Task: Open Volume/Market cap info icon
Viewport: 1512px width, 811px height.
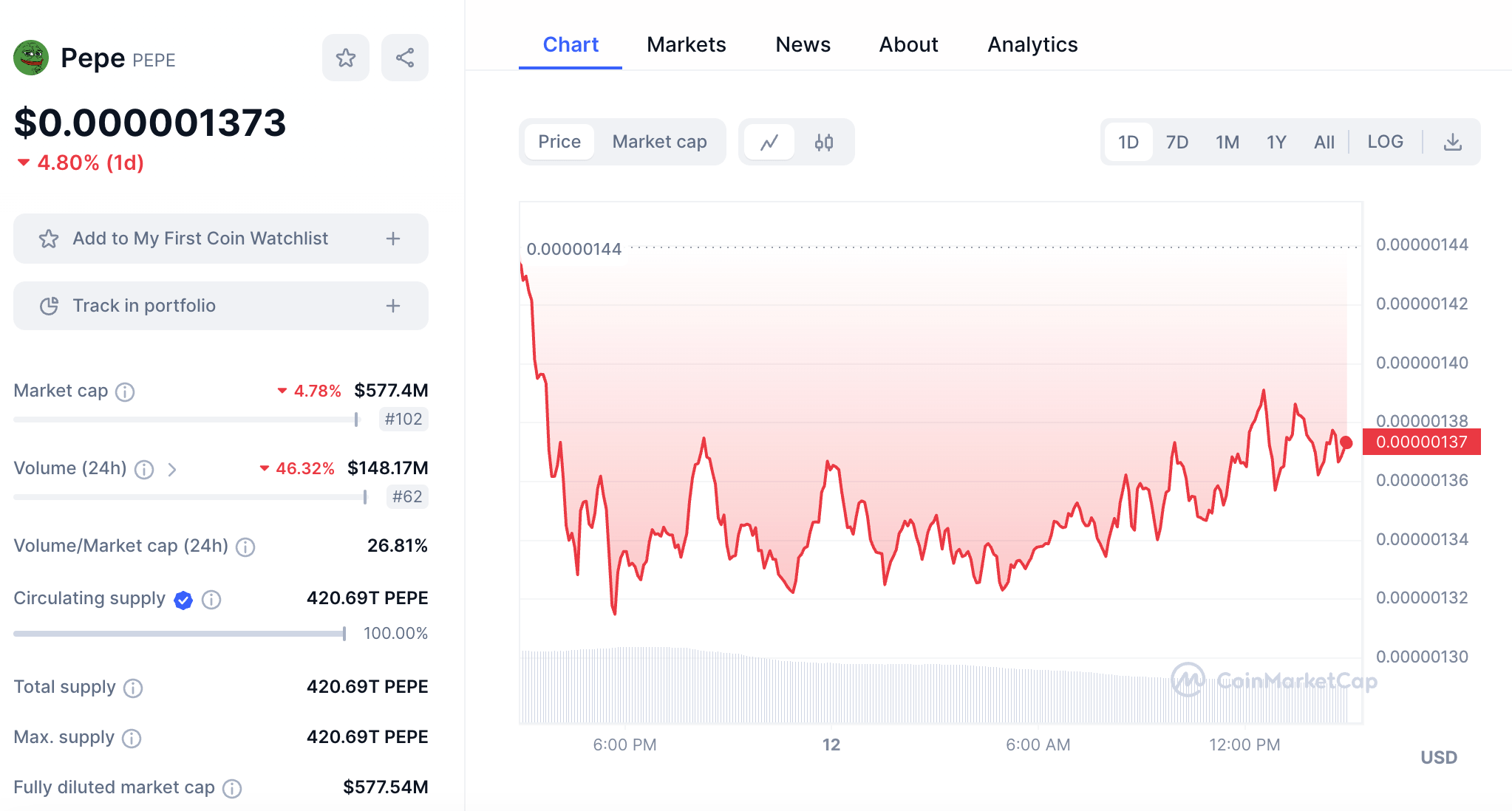Action: point(245,547)
